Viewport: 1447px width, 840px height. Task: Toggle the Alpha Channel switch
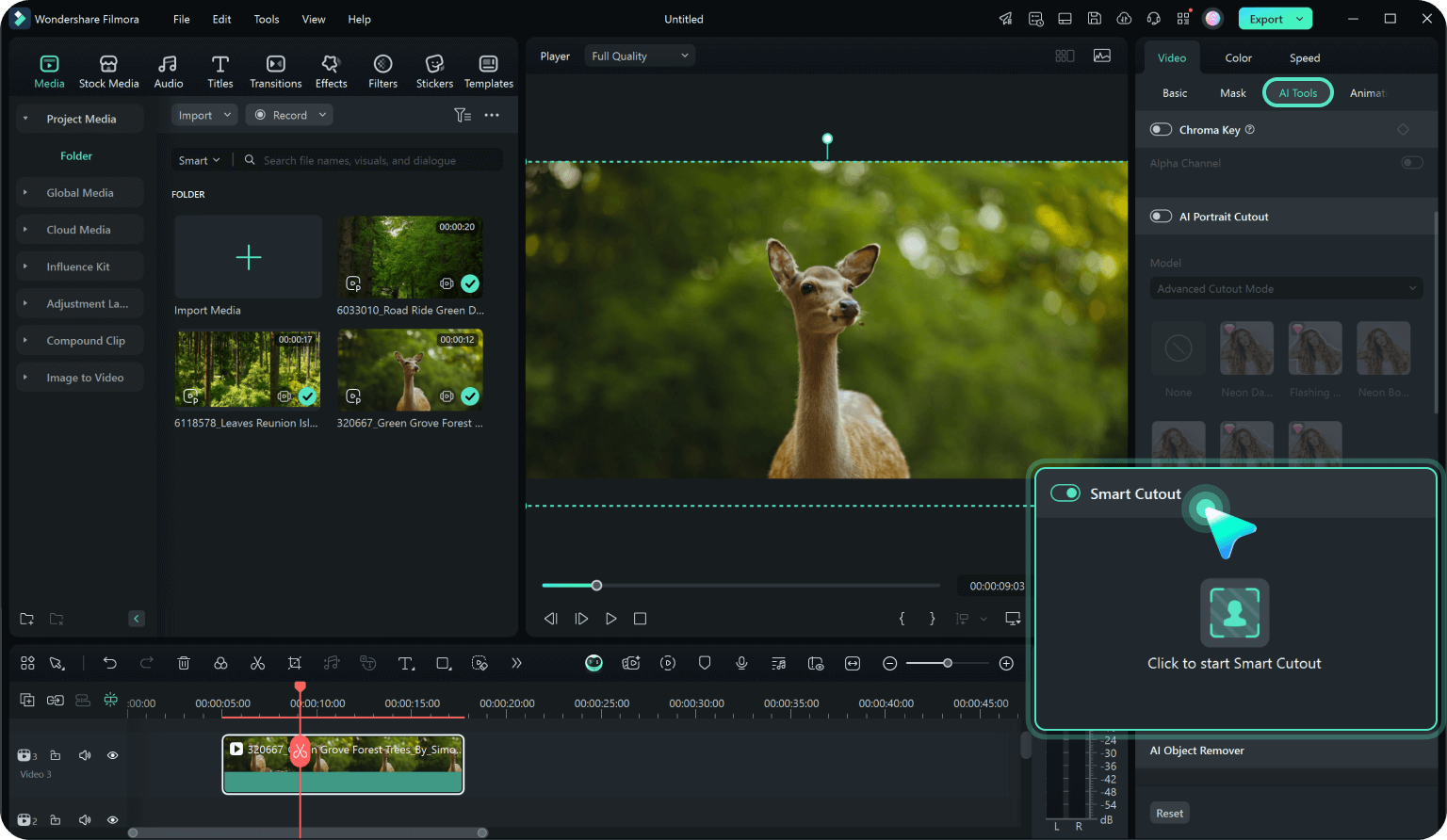tap(1411, 163)
